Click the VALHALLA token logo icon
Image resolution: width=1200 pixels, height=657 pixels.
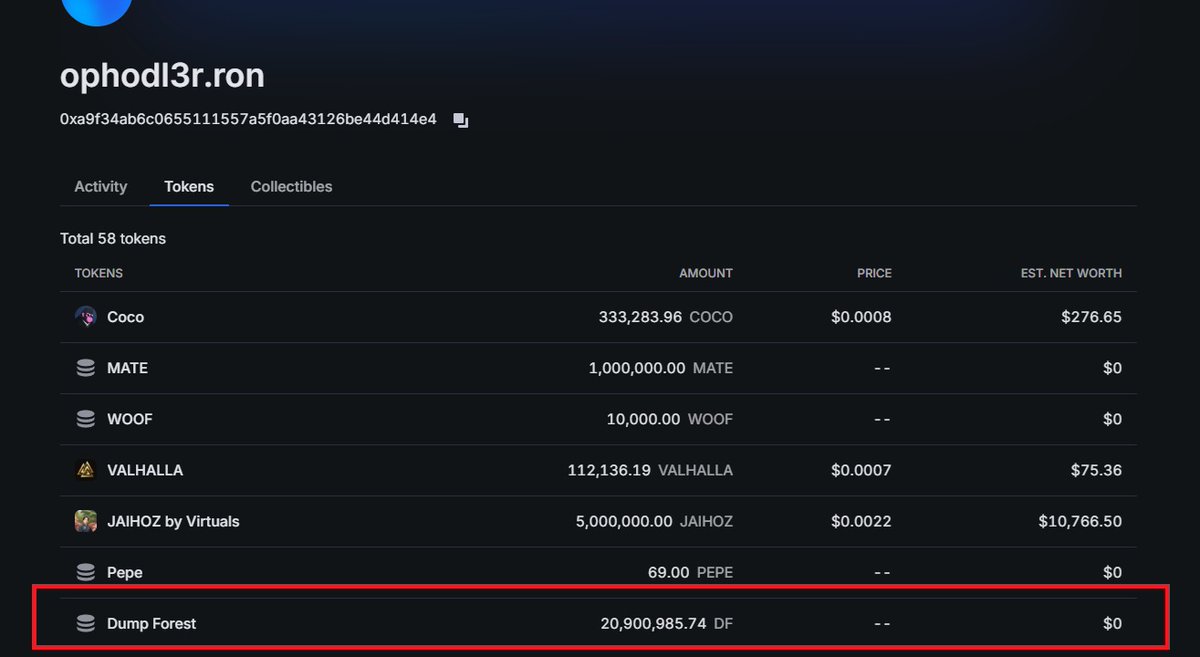point(86,470)
